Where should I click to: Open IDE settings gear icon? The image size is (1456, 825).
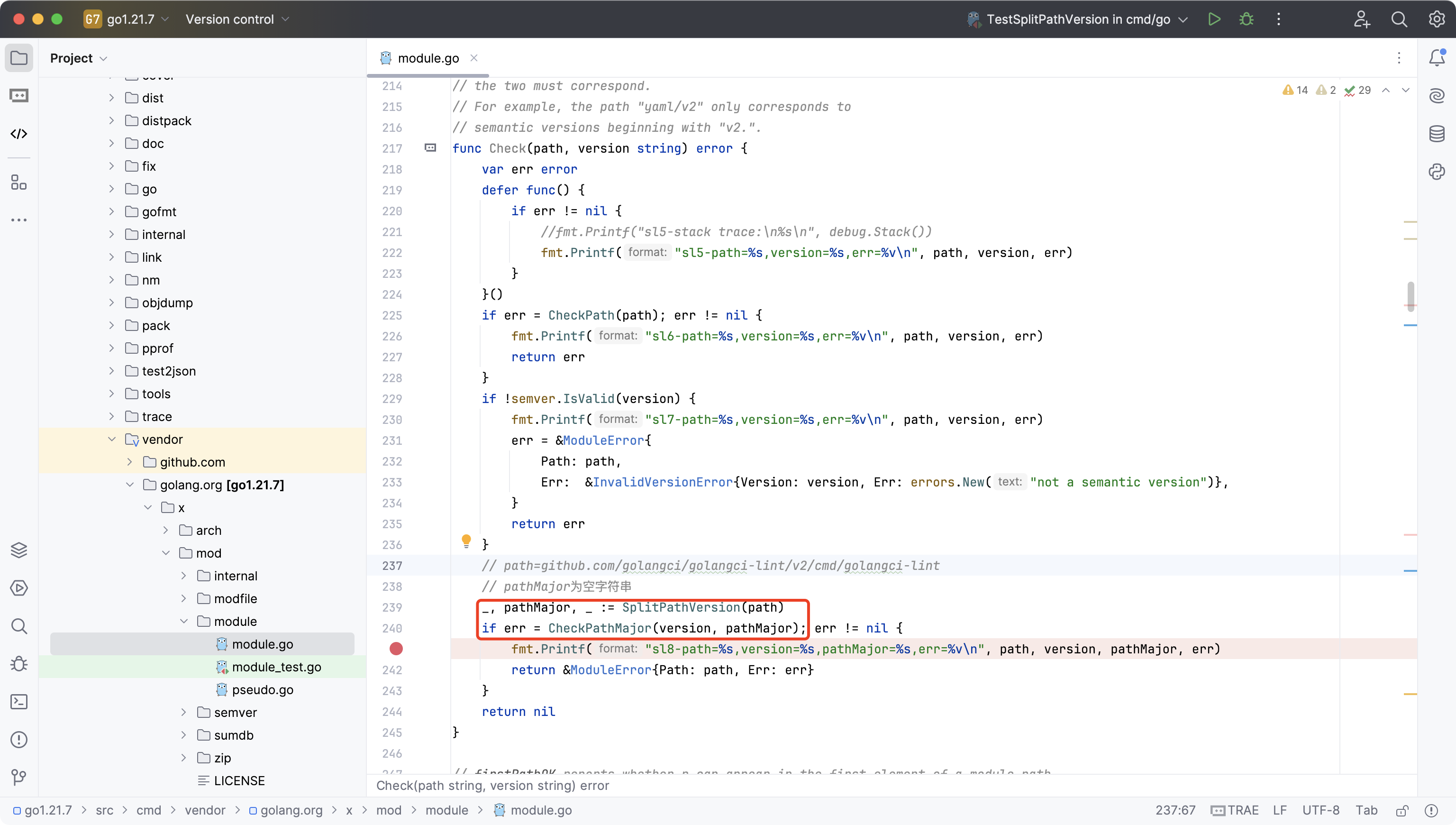(1437, 19)
